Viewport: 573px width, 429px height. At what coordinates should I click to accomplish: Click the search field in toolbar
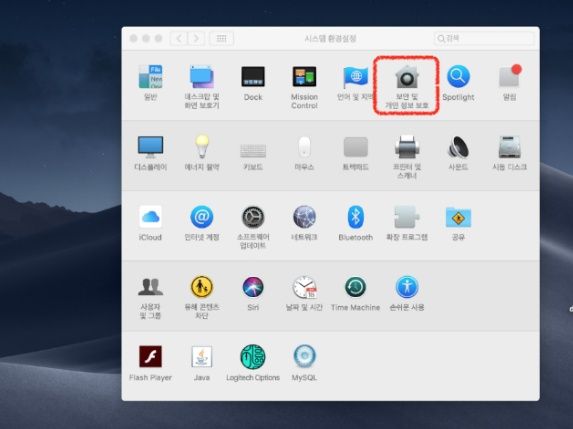pyautogui.click(x=485, y=38)
